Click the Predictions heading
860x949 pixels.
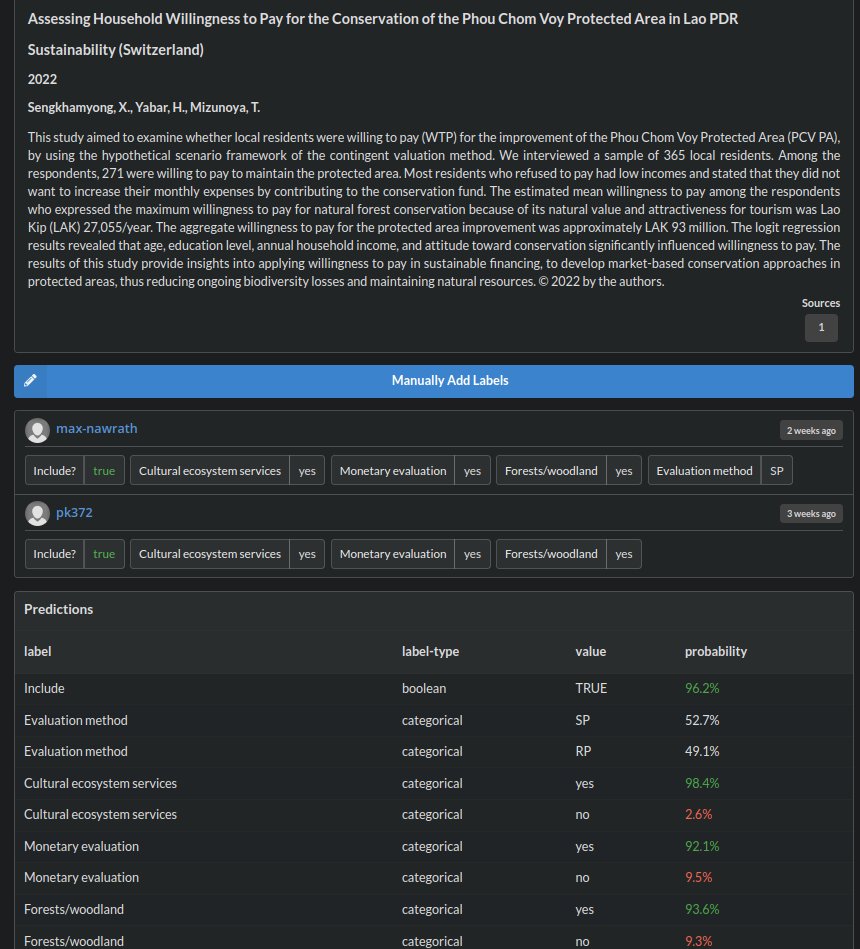(x=59, y=609)
